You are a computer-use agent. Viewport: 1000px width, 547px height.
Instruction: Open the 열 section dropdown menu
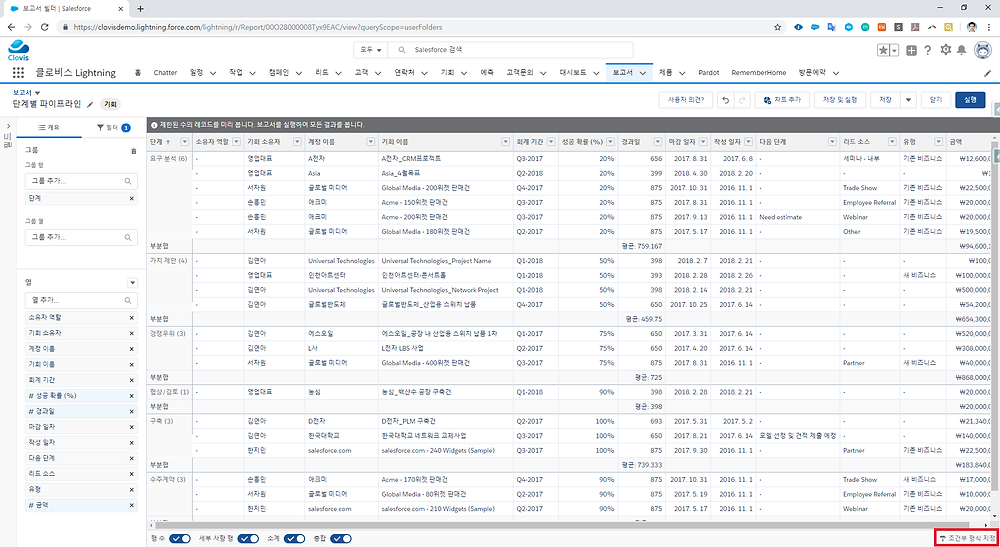tap(133, 282)
